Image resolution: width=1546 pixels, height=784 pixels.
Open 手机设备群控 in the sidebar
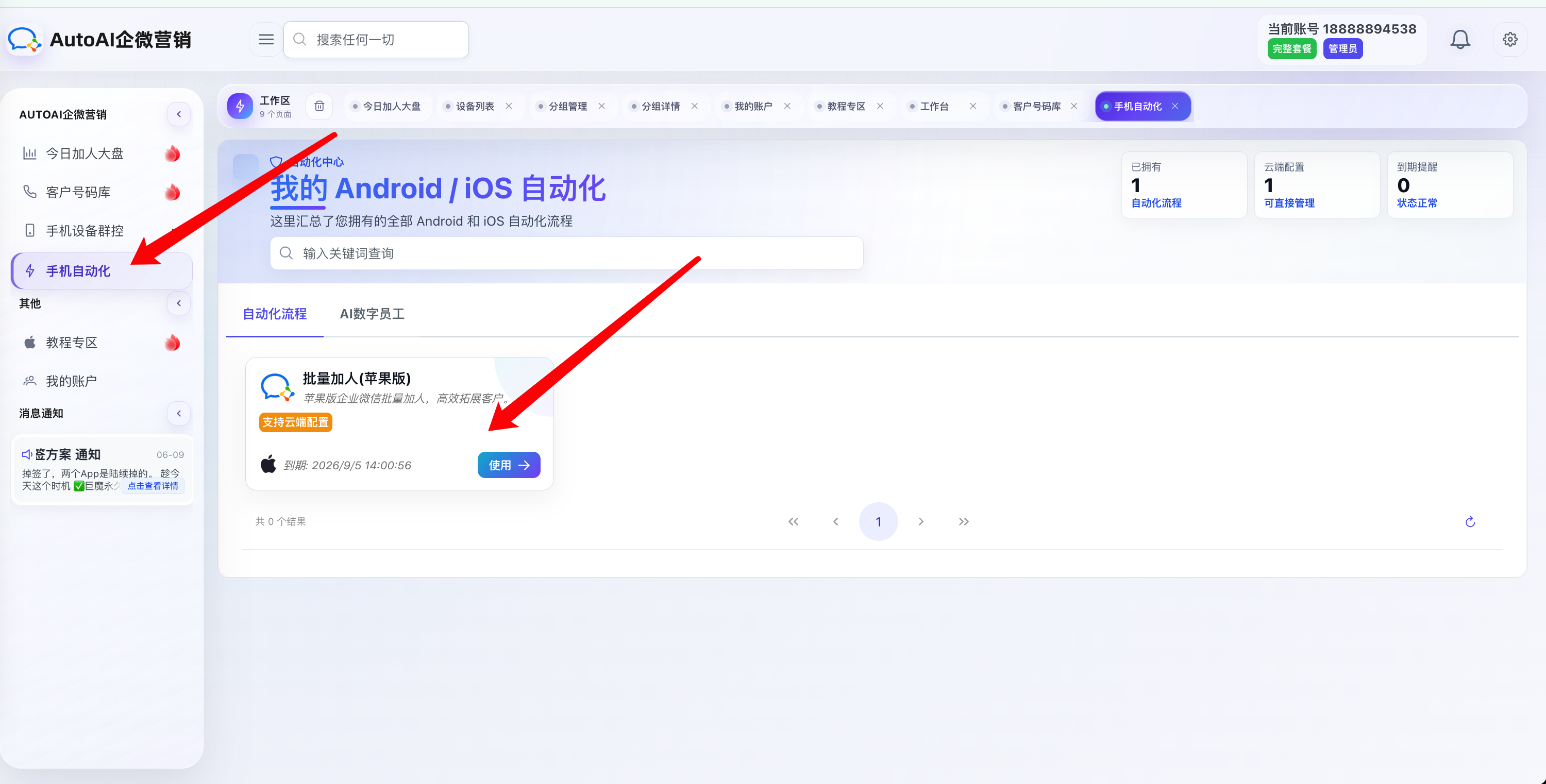click(102, 230)
